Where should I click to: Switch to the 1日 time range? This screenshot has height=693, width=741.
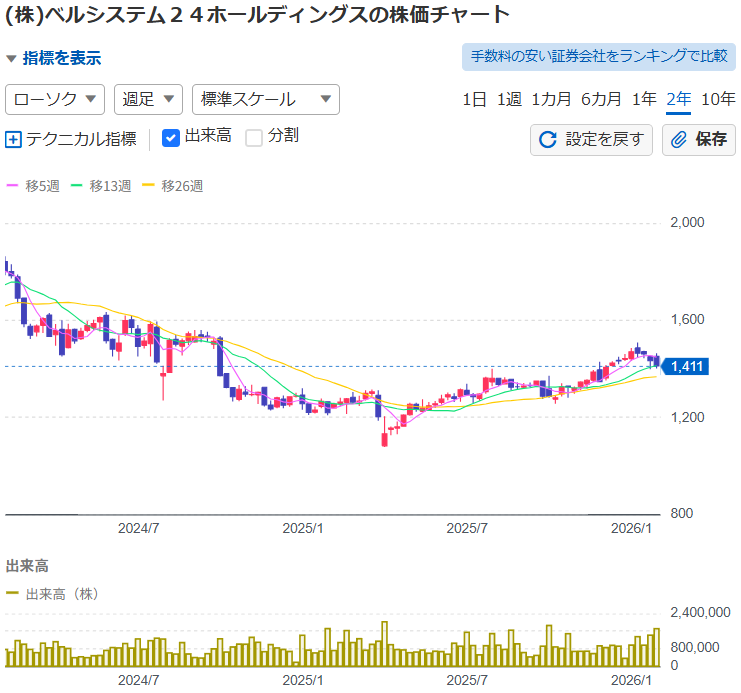474,99
